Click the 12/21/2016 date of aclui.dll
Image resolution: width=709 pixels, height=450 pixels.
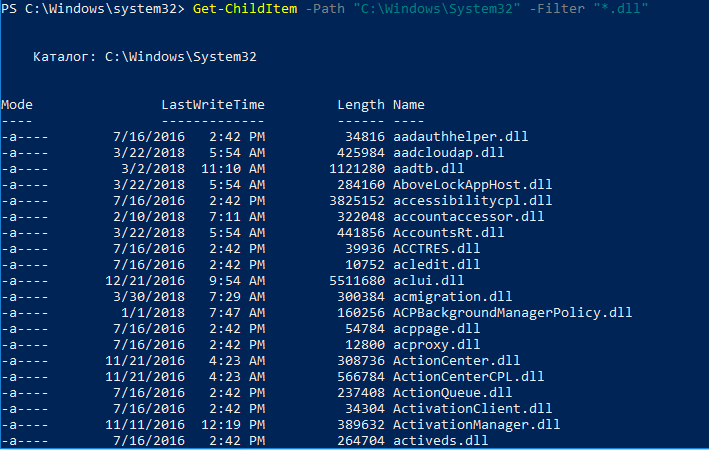[x=145, y=281]
